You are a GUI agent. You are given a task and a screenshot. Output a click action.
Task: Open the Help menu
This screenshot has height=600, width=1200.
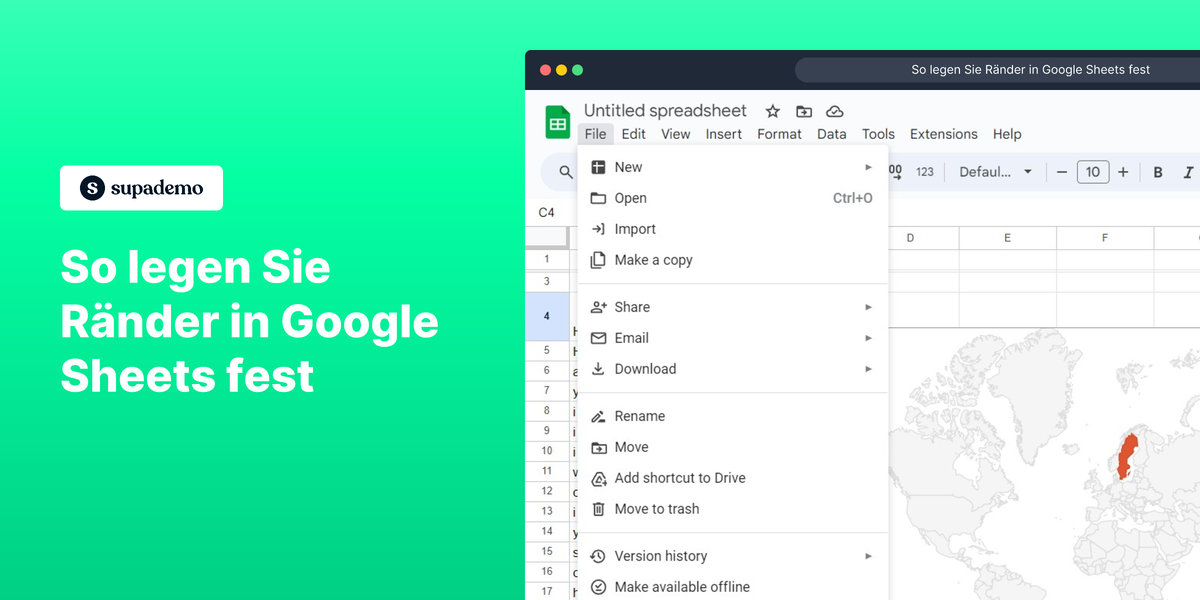point(1007,134)
